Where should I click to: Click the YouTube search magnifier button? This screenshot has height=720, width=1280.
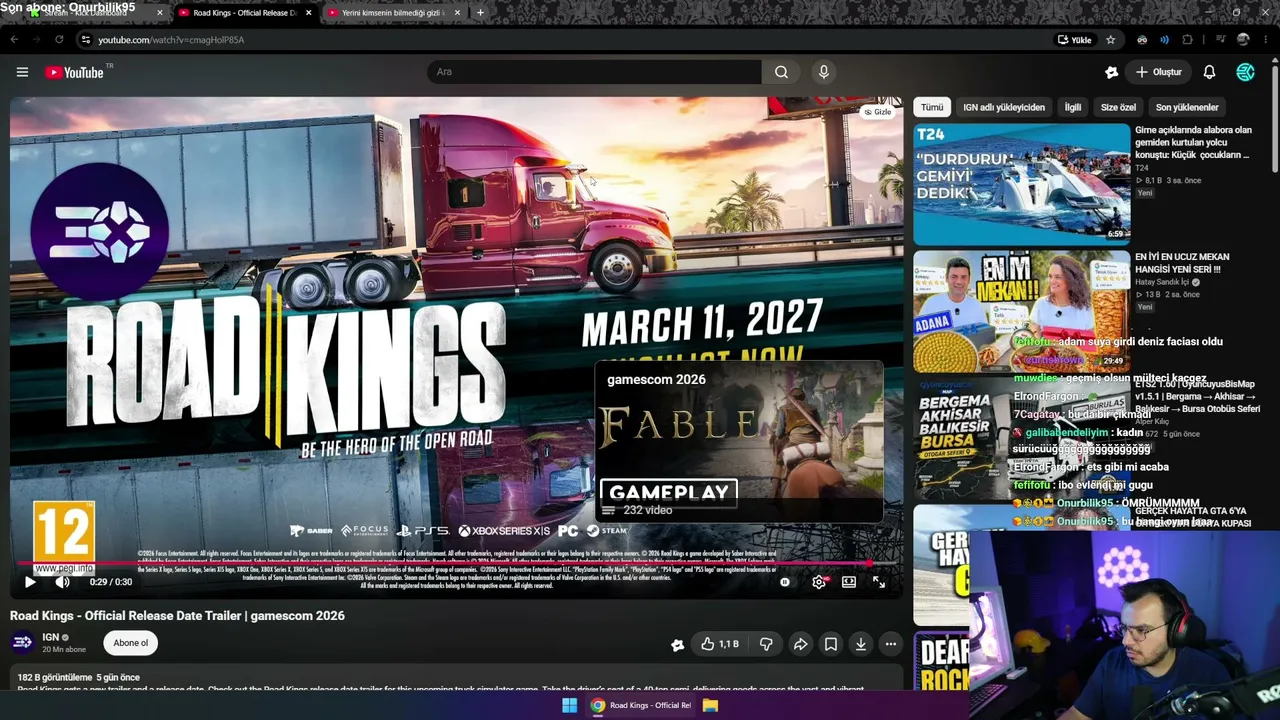[x=781, y=72]
